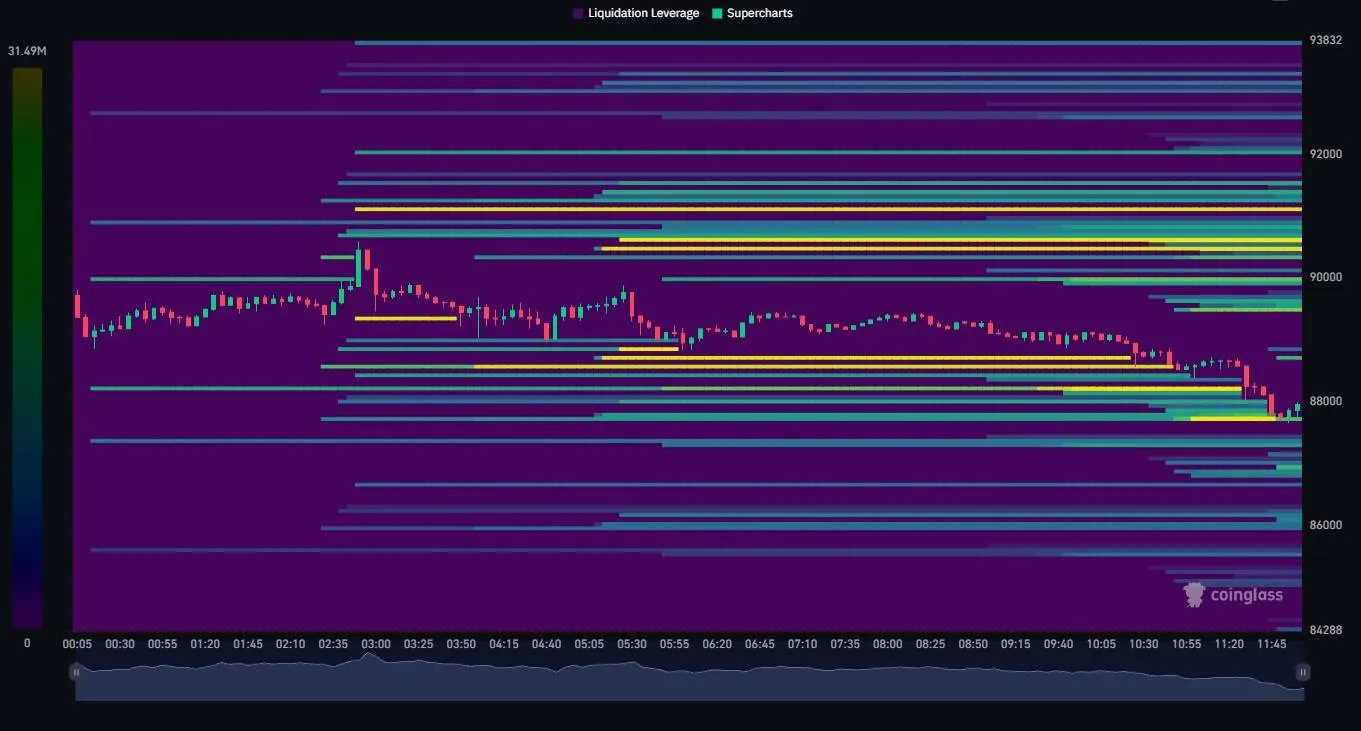Click the first red candle at 00:05
1361x731 pixels.
[78, 304]
